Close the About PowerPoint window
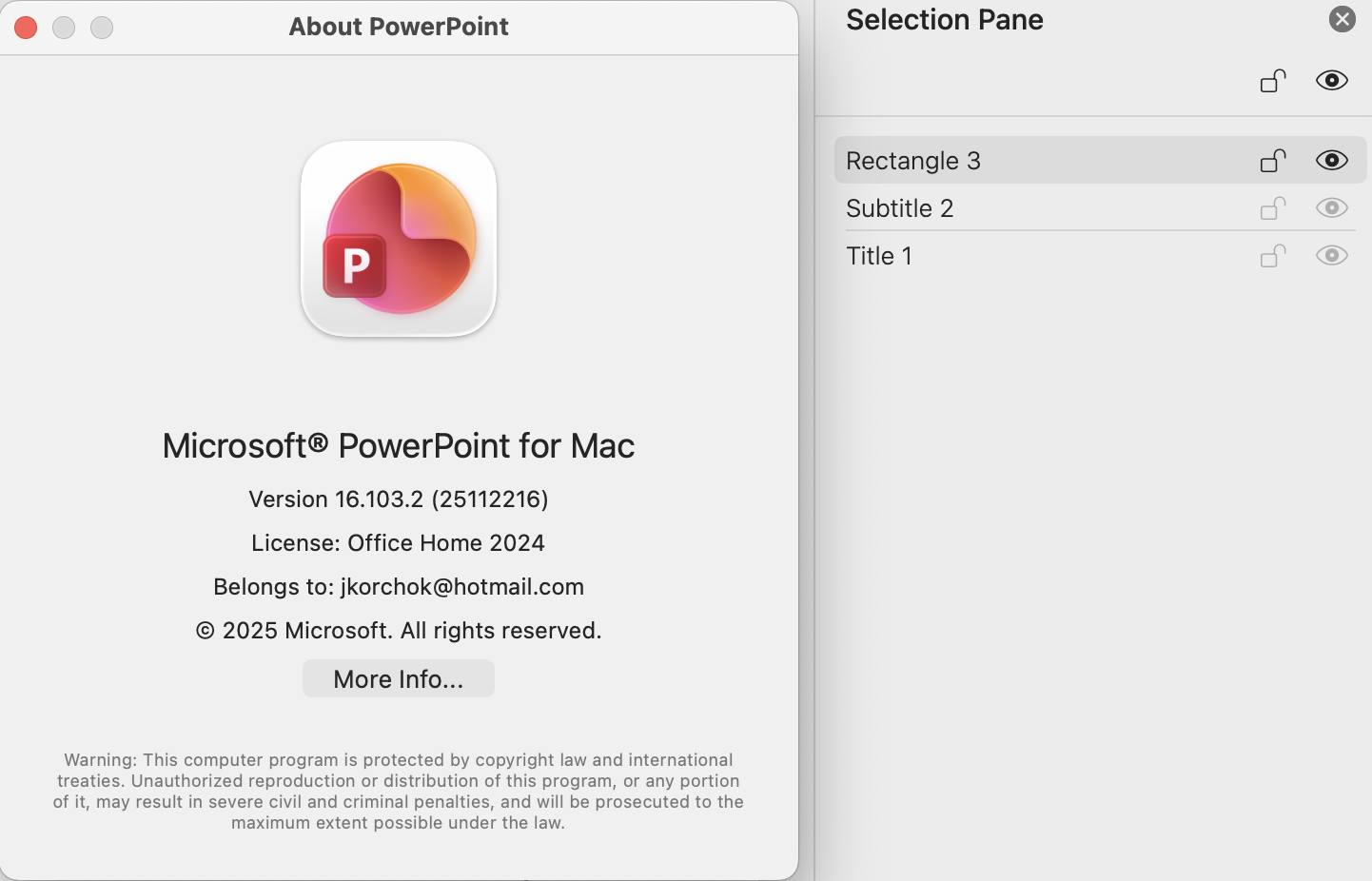 click(26, 28)
